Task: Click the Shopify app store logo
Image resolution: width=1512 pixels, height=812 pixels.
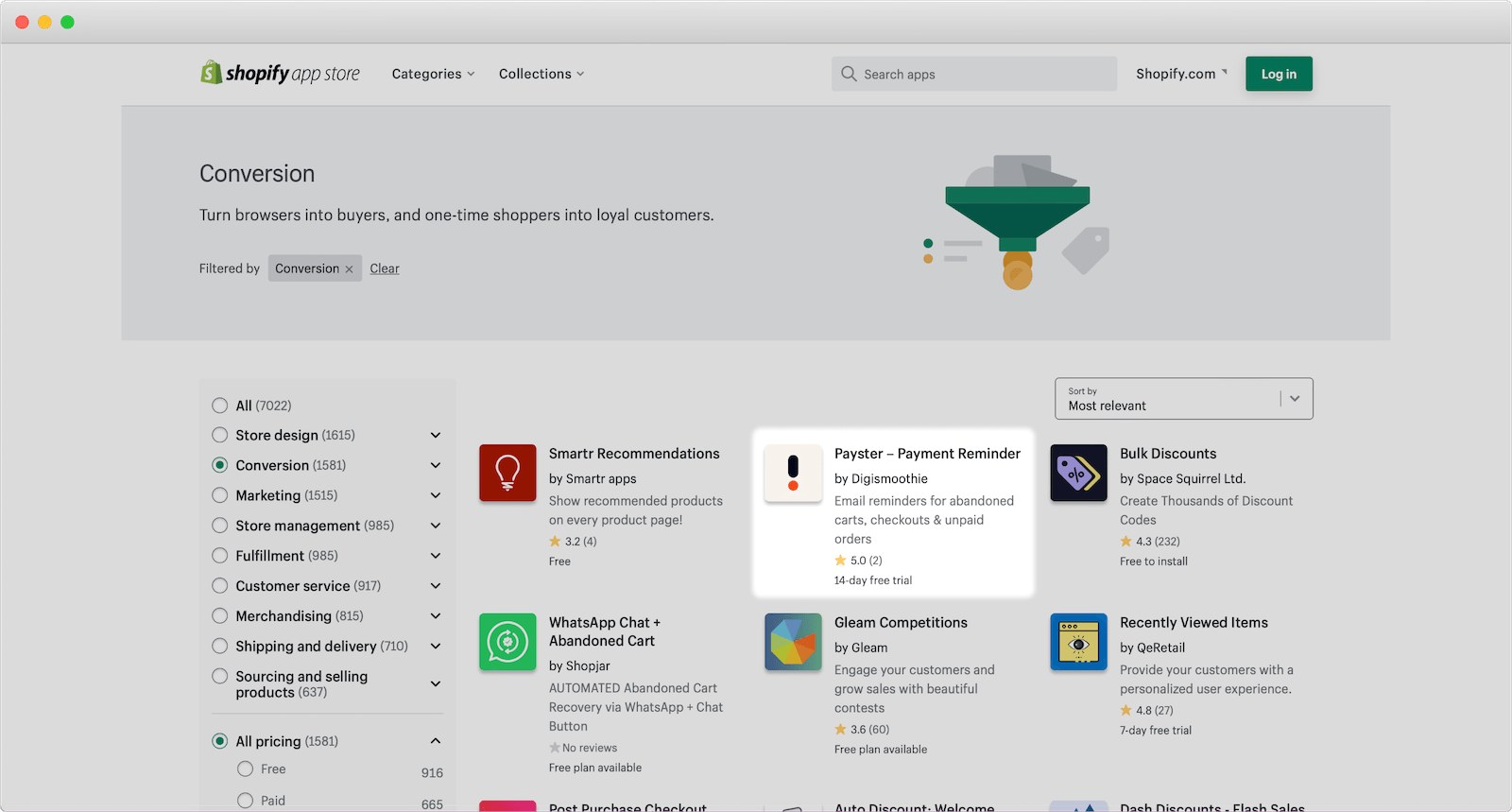Action: click(280, 73)
